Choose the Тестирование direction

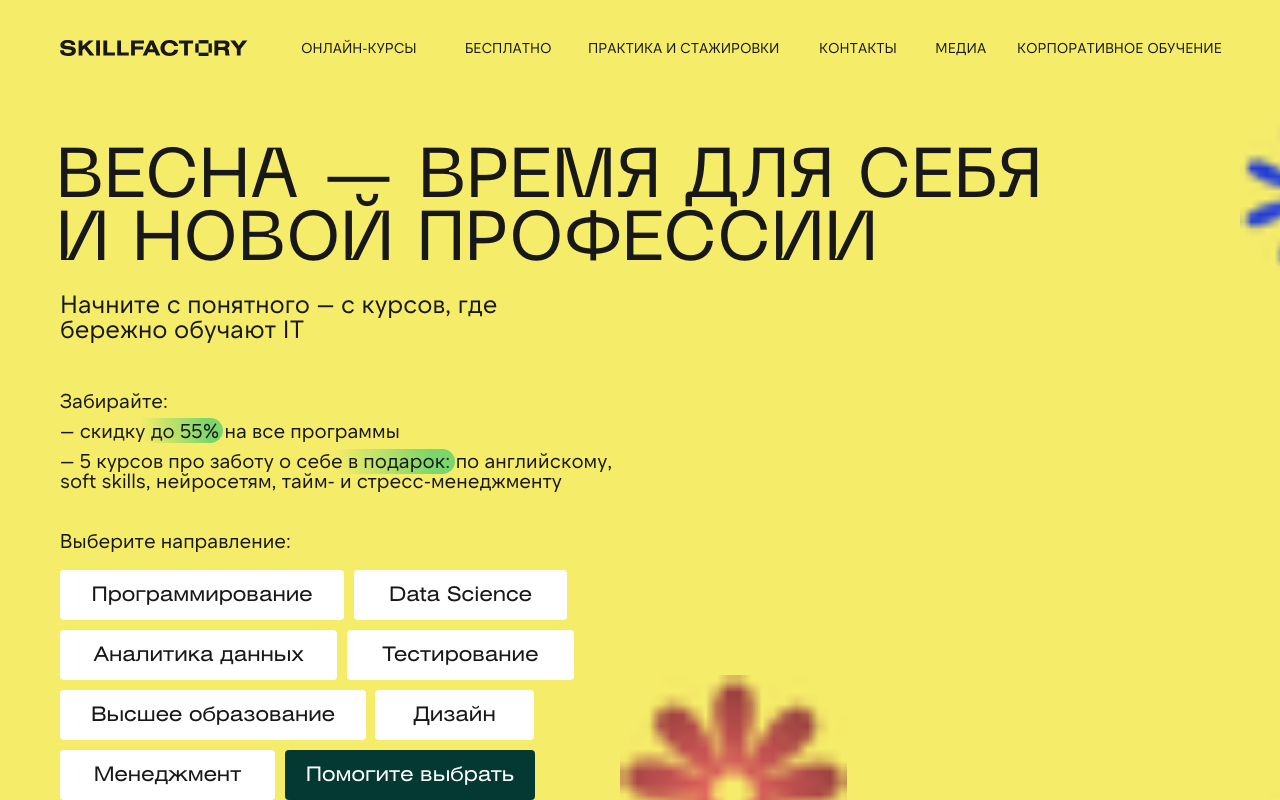tap(460, 654)
